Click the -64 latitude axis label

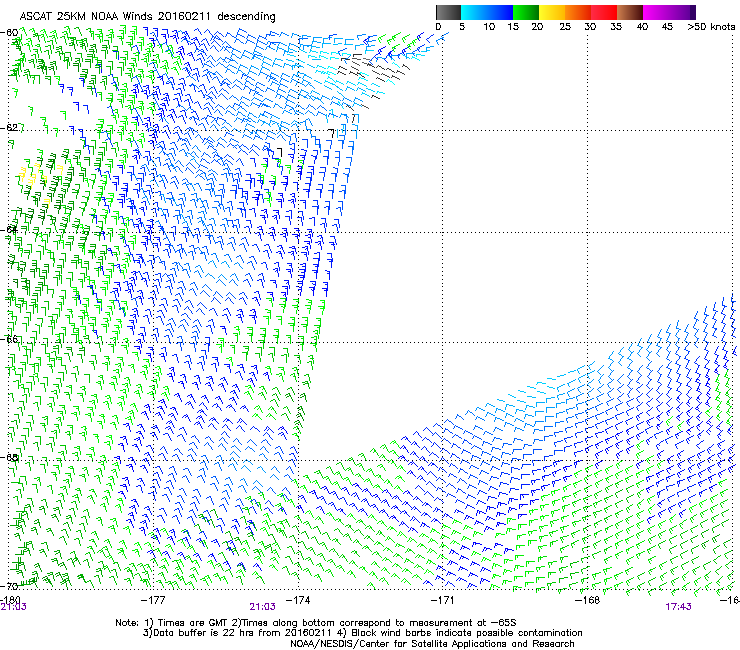coord(9,229)
